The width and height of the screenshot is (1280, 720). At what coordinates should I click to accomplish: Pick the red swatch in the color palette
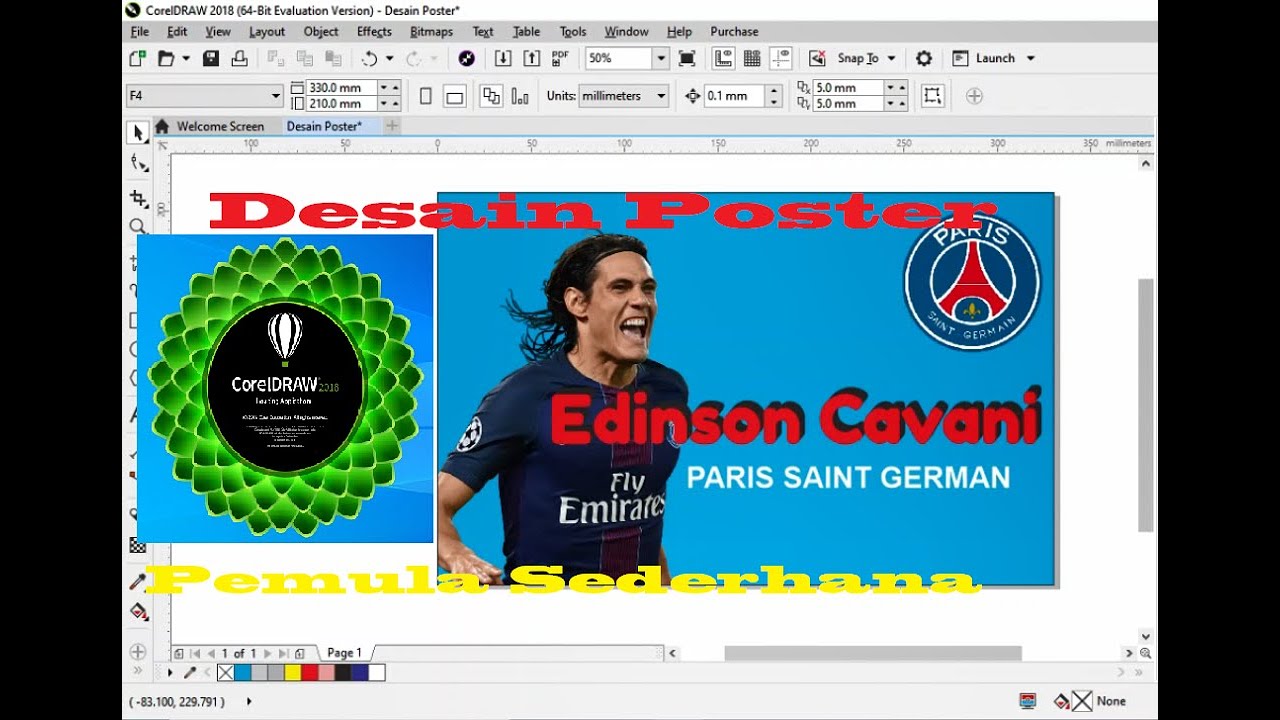point(309,673)
